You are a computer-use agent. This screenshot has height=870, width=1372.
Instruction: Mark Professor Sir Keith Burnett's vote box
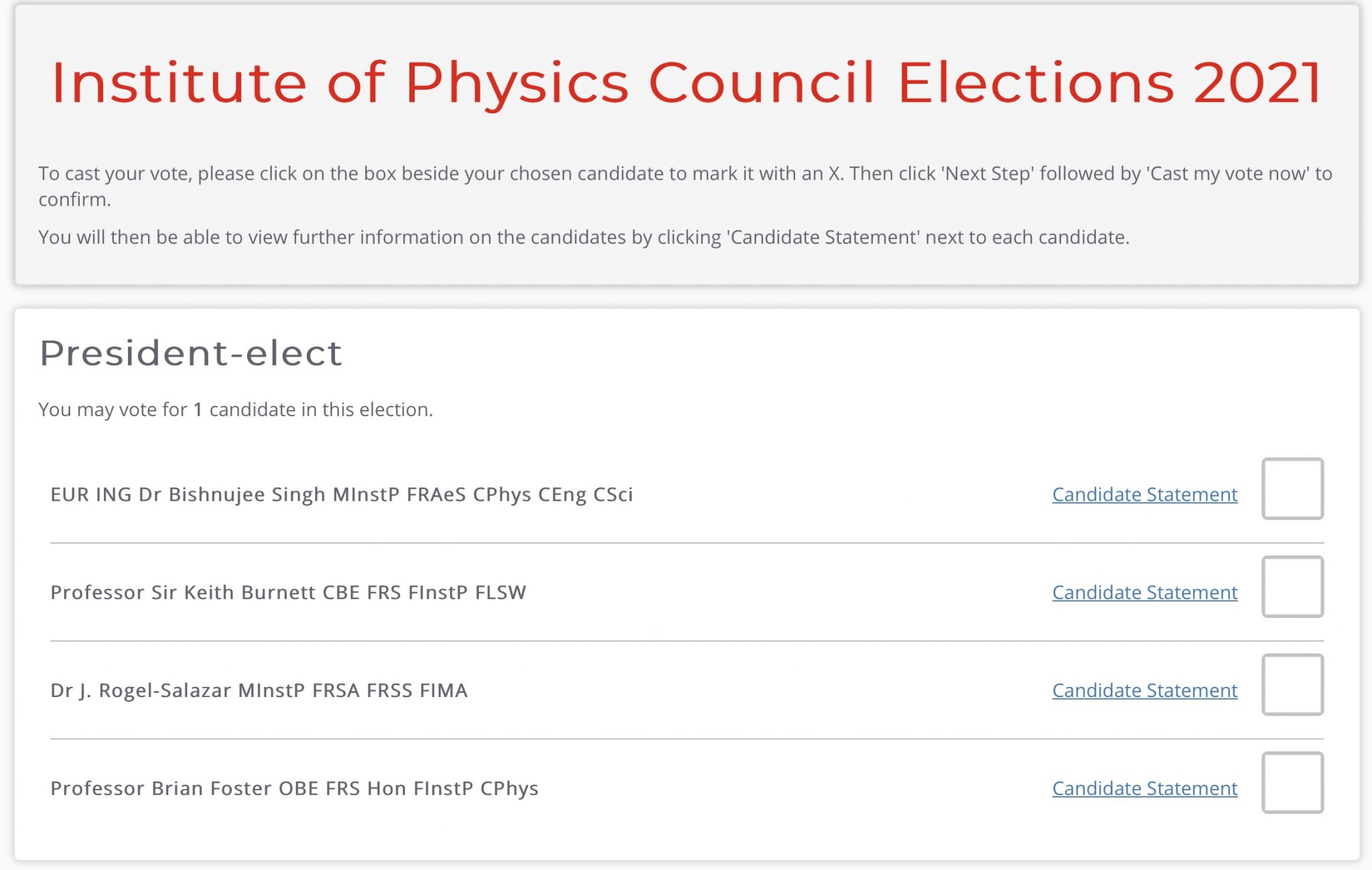pos(1292,586)
